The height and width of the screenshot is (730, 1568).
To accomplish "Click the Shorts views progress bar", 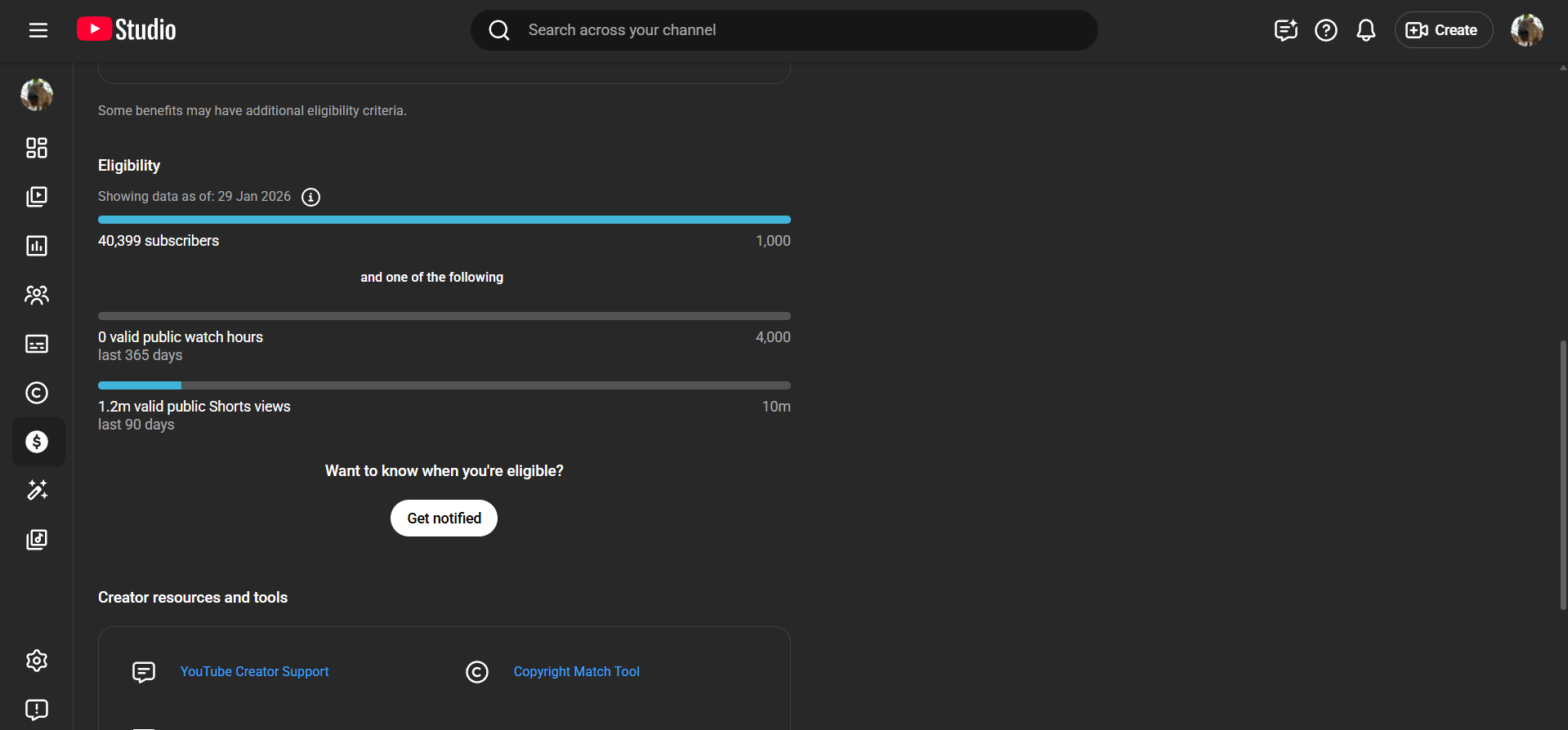I will (x=444, y=385).
